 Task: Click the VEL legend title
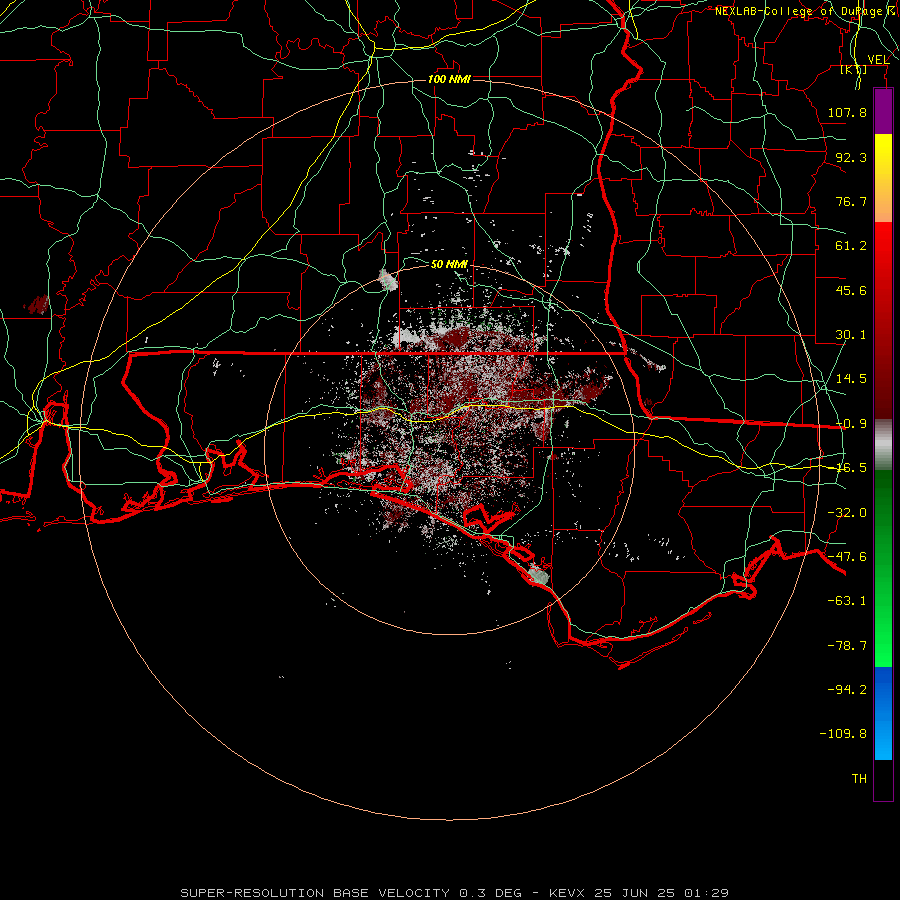click(878, 60)
